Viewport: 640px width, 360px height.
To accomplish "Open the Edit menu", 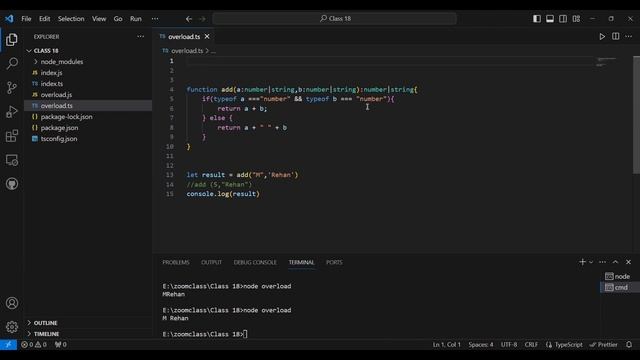I will 44,19.
